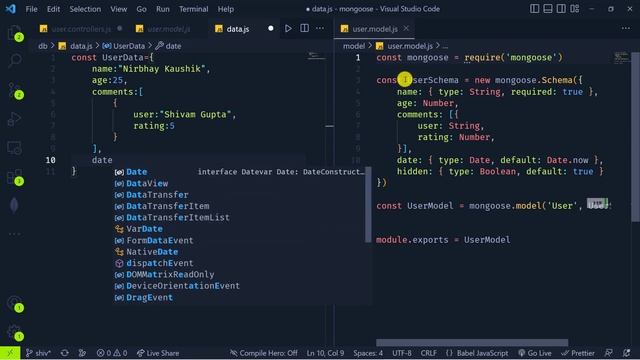Screen dimensions: 640x360
Task: Open the Terminal menu
Action: (193, 9)
